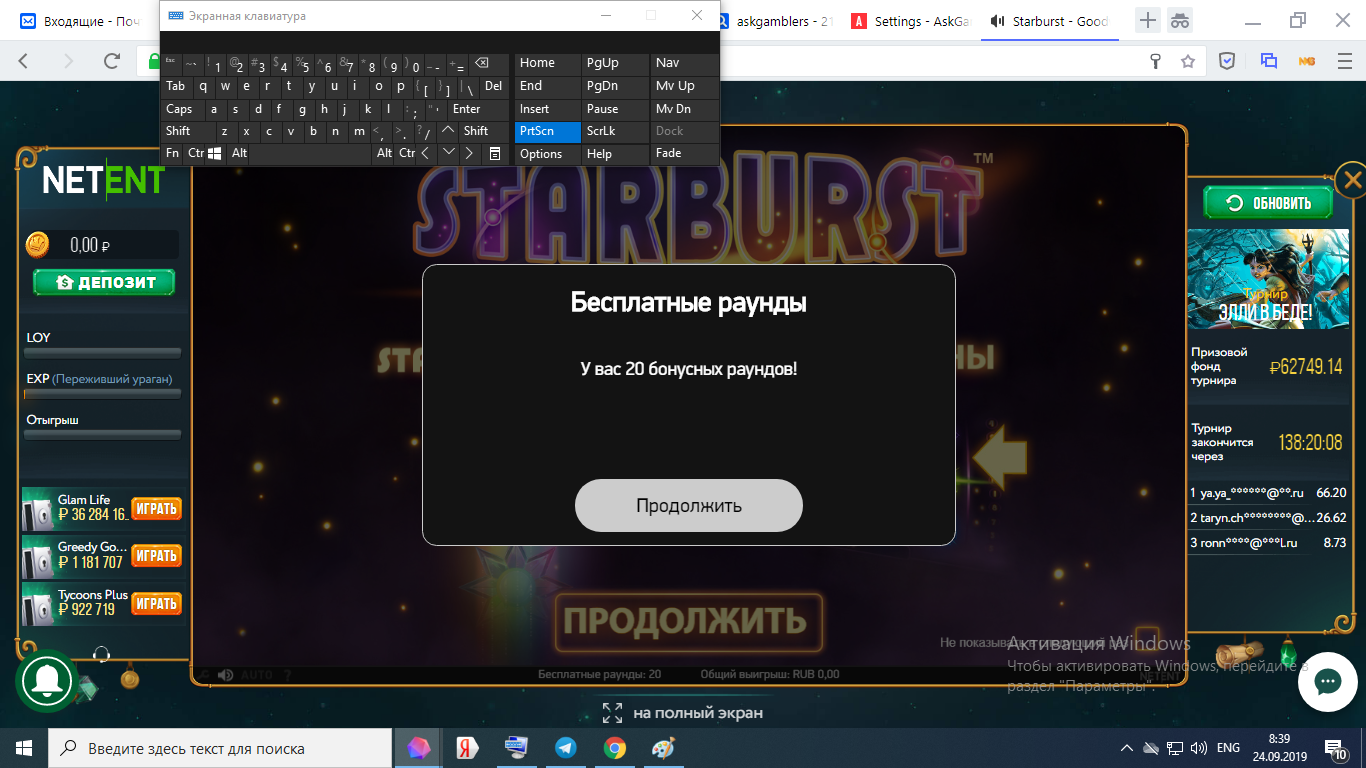Switch to the Входящие mail tab
Screen dimensions: 1366x768
pos(82,21)
